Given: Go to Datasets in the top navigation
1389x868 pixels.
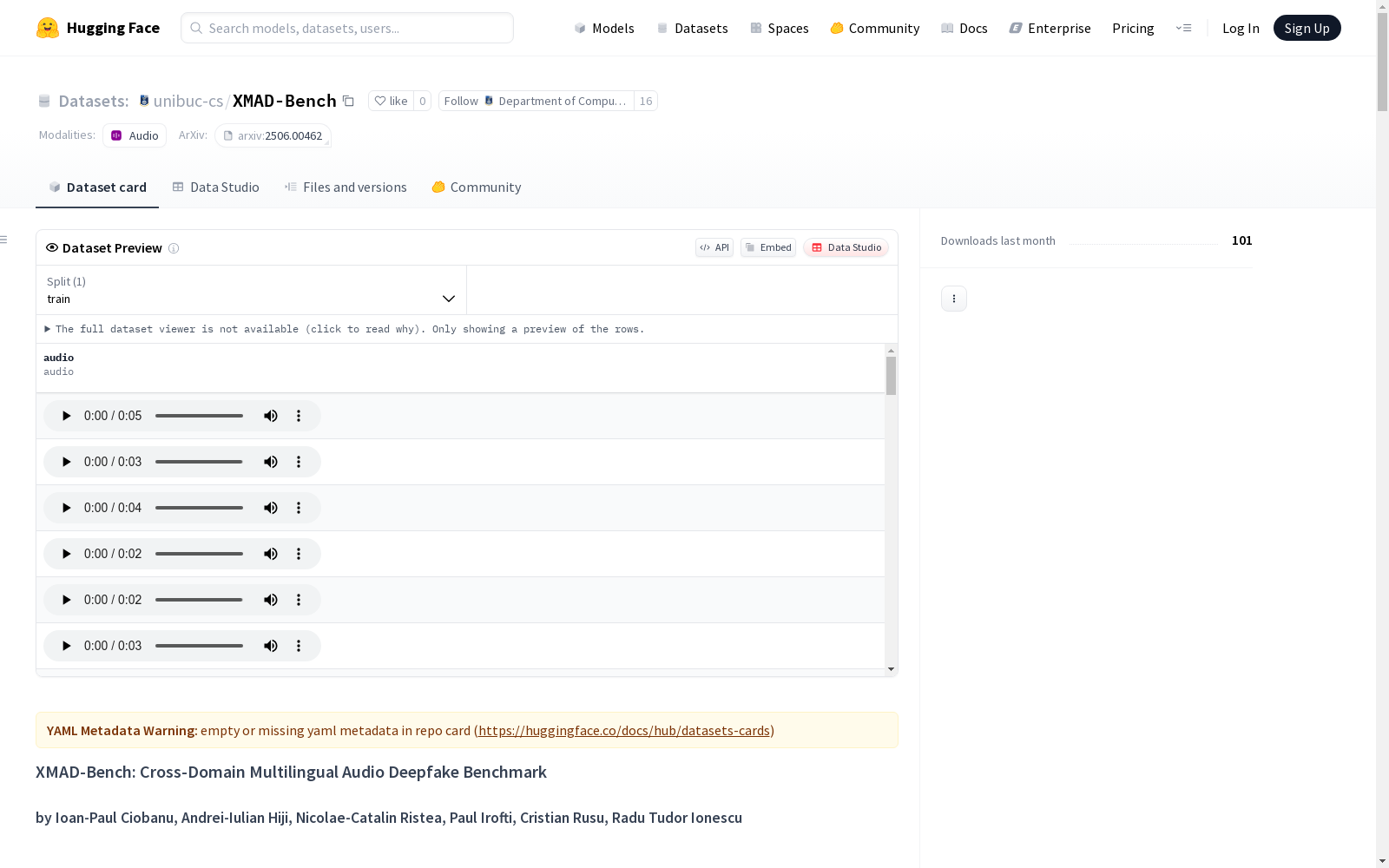Looking at the screenshot, I should click(692, 28).
